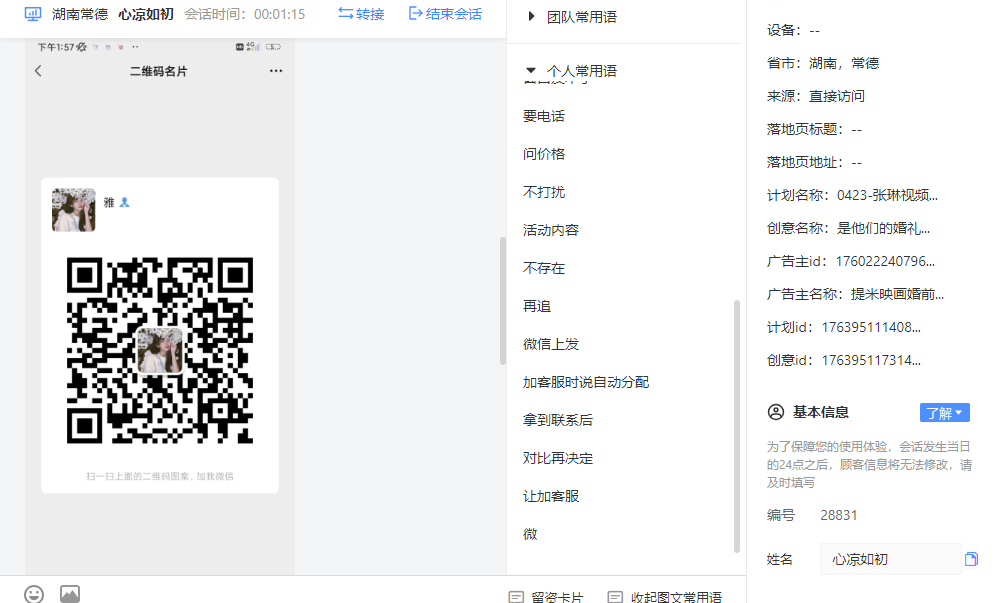Click the 广告主名称 value text
The image size is (996, 603).
pos(898,294)
